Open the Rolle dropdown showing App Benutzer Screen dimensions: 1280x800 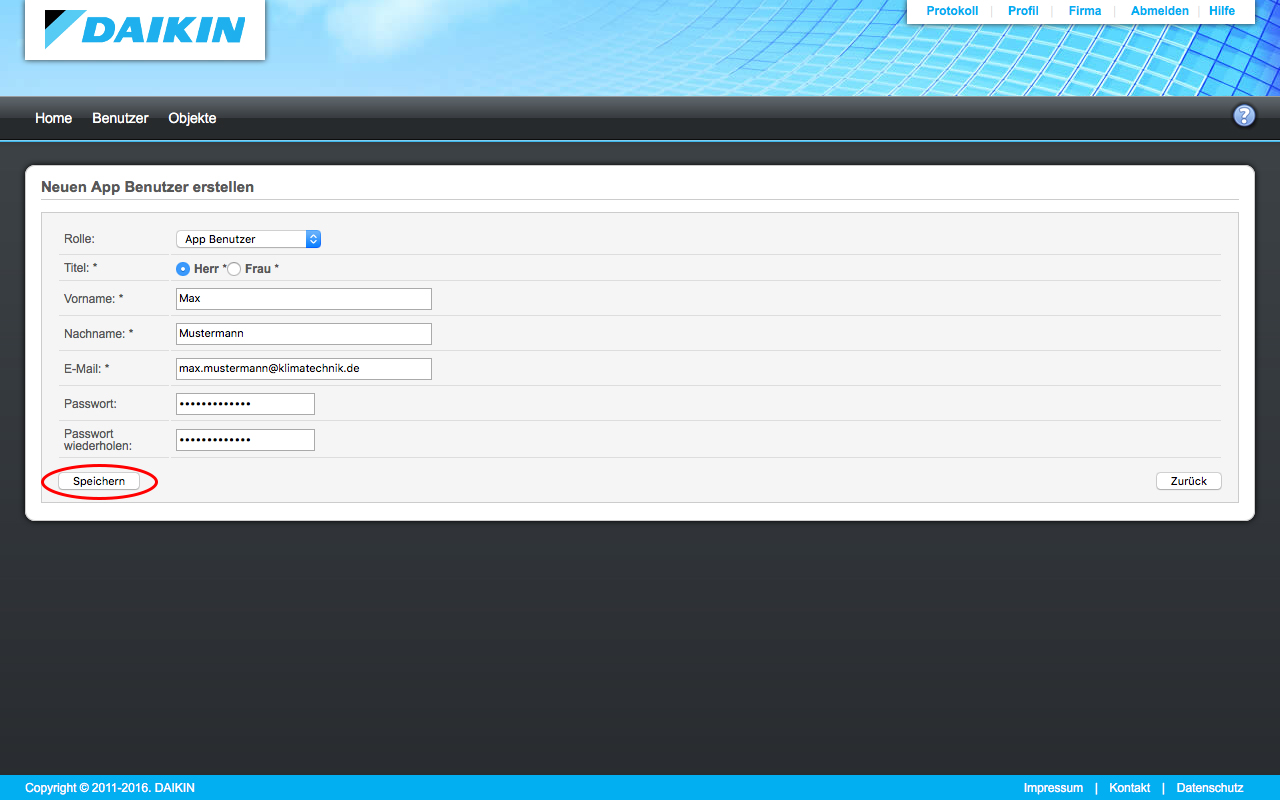248,239
